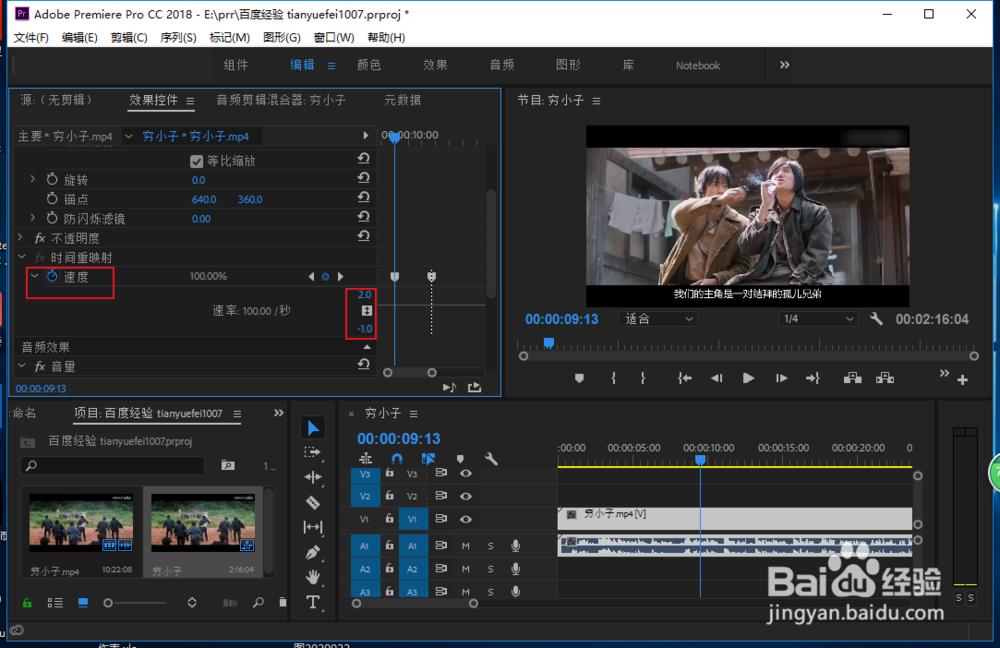The width and height of the screenshot is (1000, 648).
Task: Go to Out point
Action: click(x=812, y=378)
